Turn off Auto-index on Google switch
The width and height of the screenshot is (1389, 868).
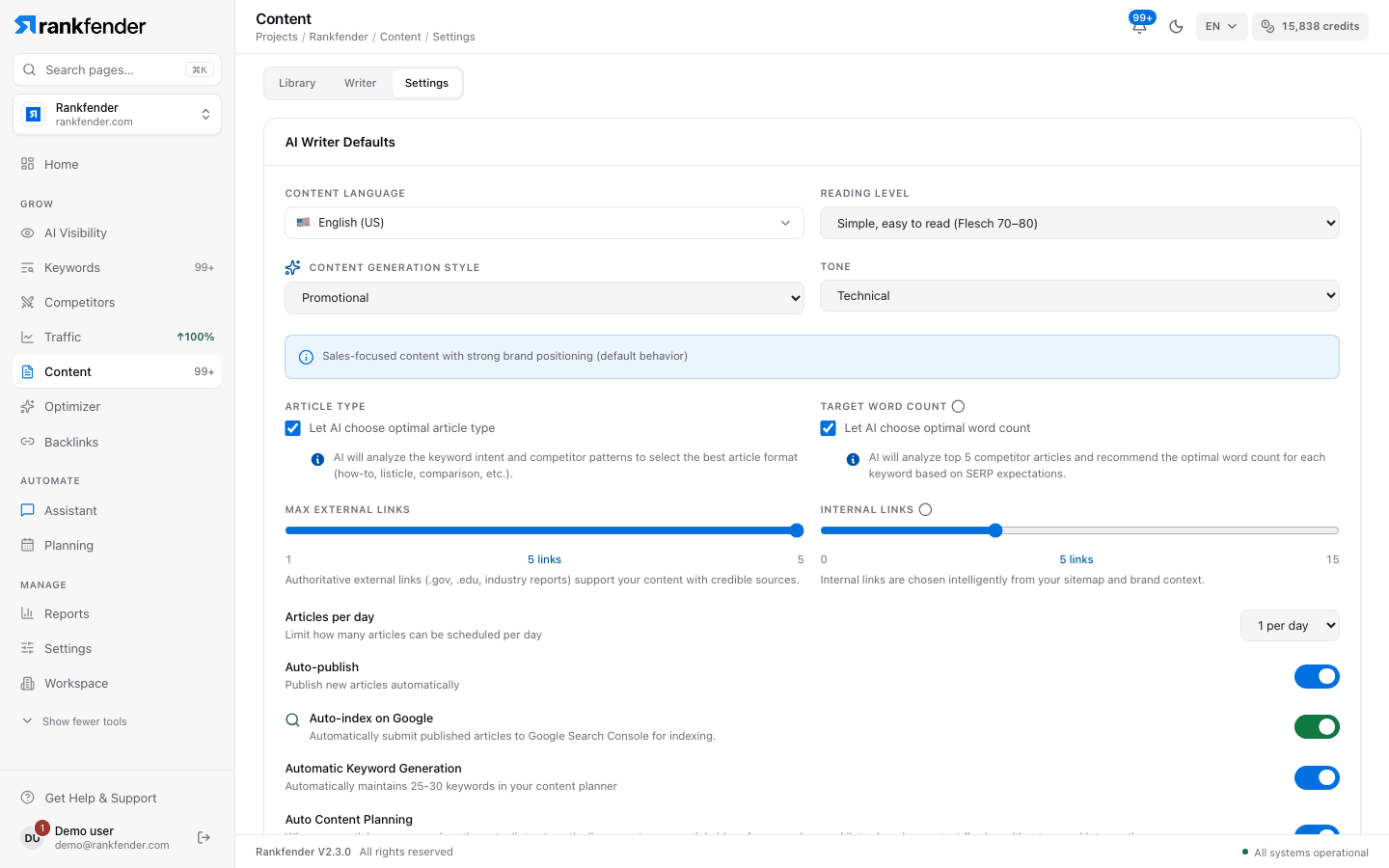(1317, 727)
